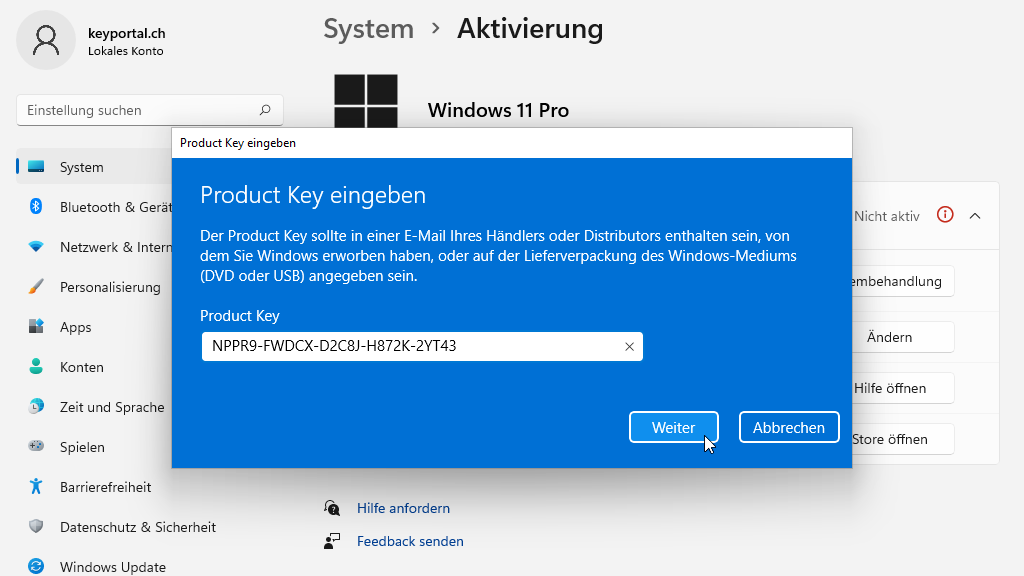Open Personalisierung via paintbrush icon
The width and height of the screenshot is (1024, 576).
[36, 287]
